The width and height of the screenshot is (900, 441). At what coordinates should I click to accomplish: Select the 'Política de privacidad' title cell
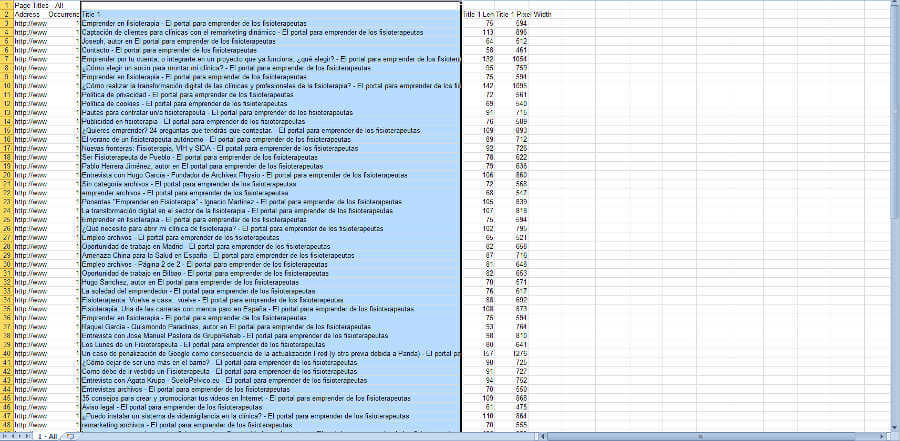(x=270, y=95)
